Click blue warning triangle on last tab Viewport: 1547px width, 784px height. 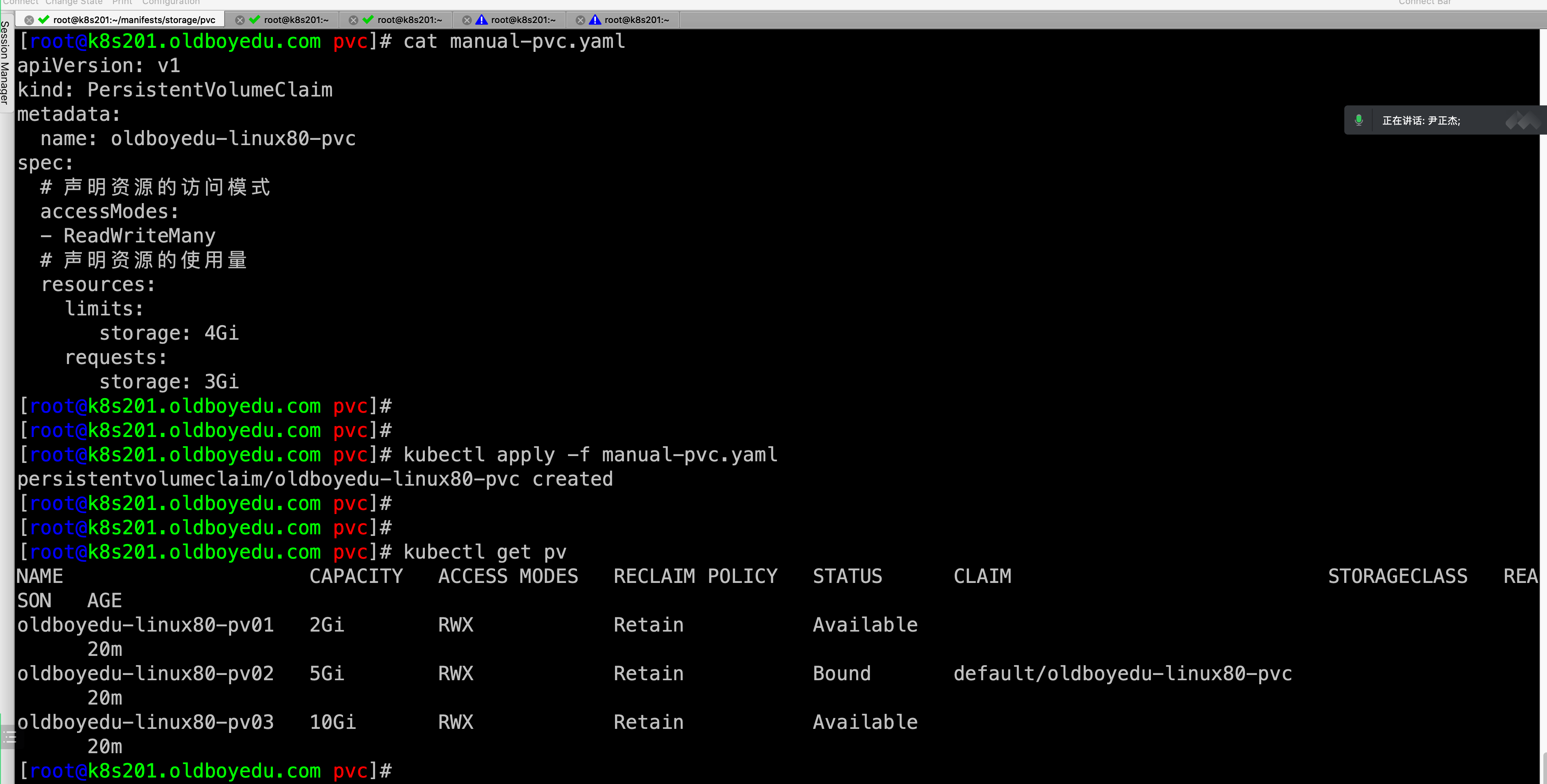(x=595, y=20)
